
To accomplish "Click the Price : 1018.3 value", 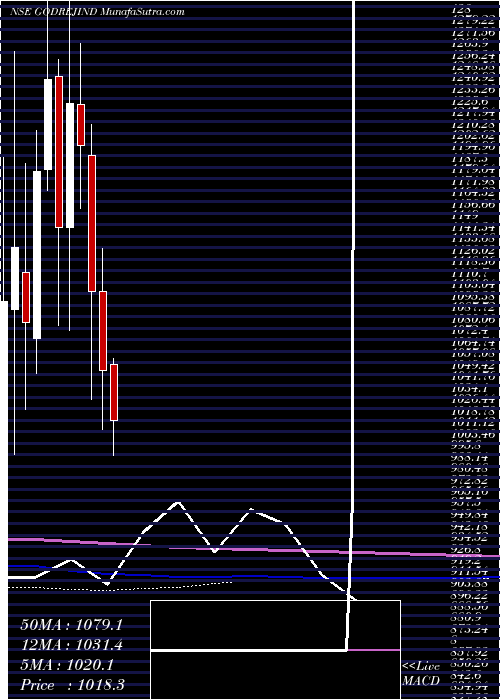I will coord(72,685).
